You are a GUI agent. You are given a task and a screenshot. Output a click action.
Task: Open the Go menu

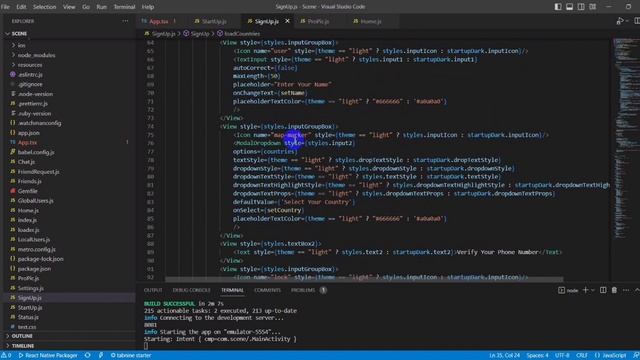86,7
